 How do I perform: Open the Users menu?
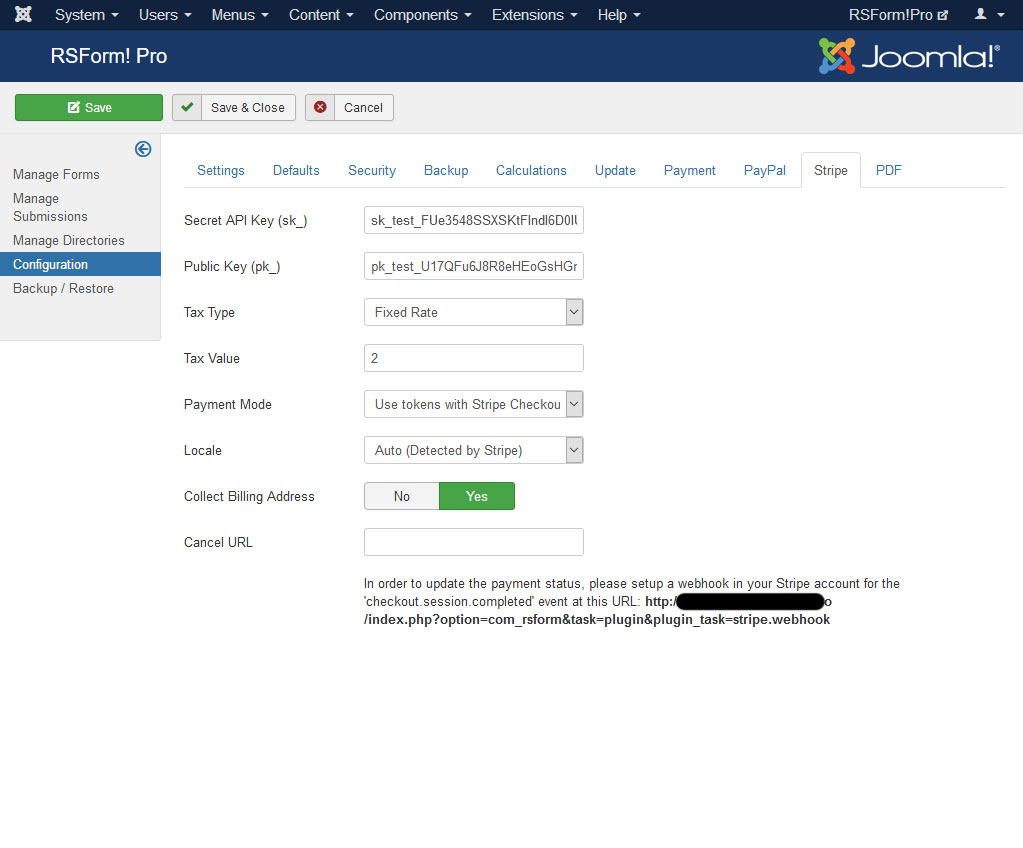[x=165, y=14]
